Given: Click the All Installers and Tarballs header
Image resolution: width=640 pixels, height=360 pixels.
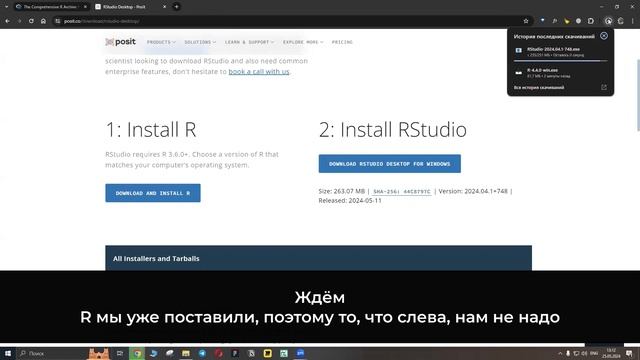Looking at the screenshot, I should point(318,258).
